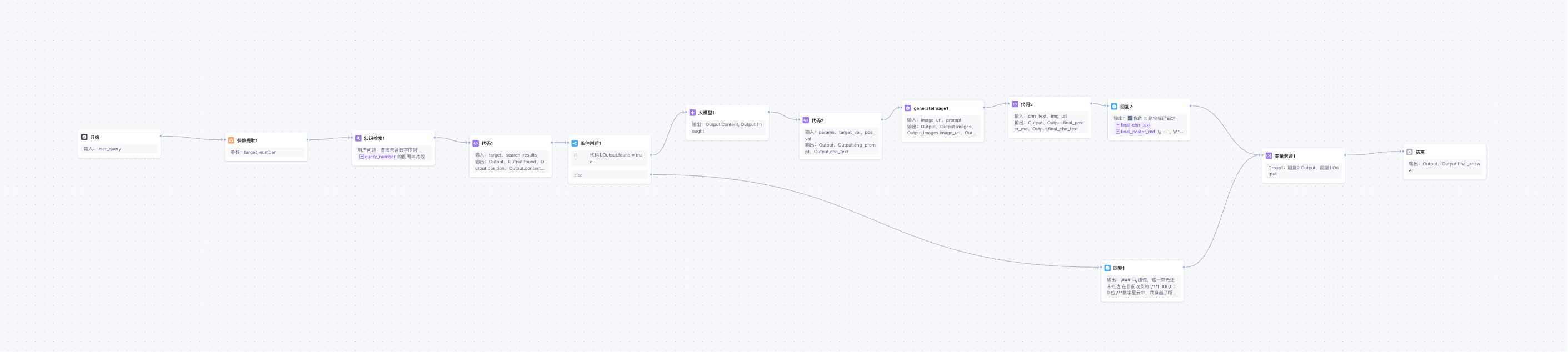The width and height of the screenshot is (1568, 352).
Task: Click the output connector of 变量聚合1 node
Action: point(1345,155)
